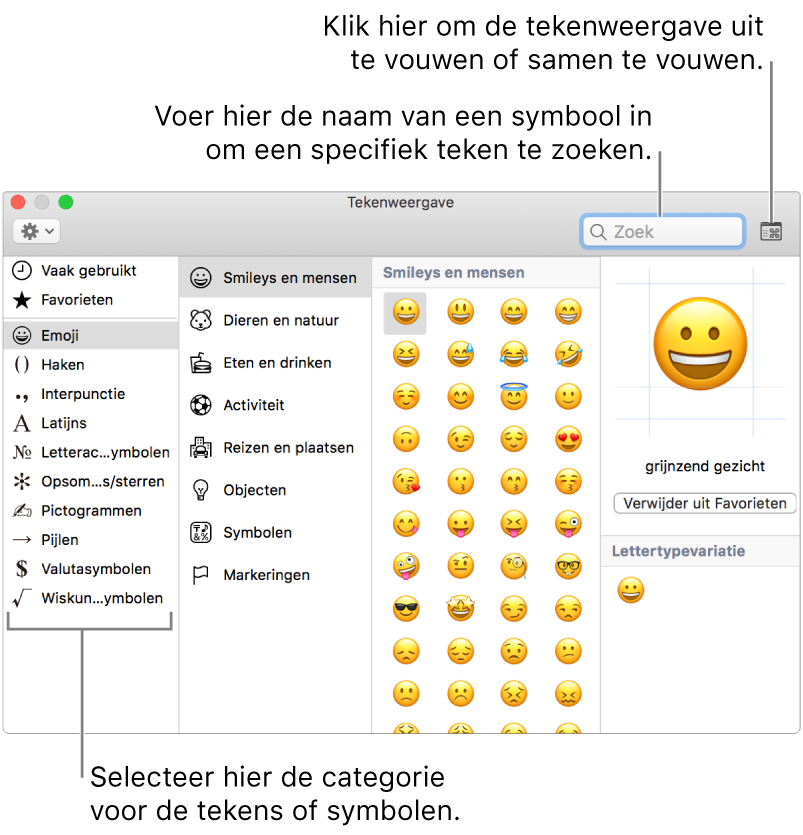Click Verwijder uit Favorieten button

[704, 503]
